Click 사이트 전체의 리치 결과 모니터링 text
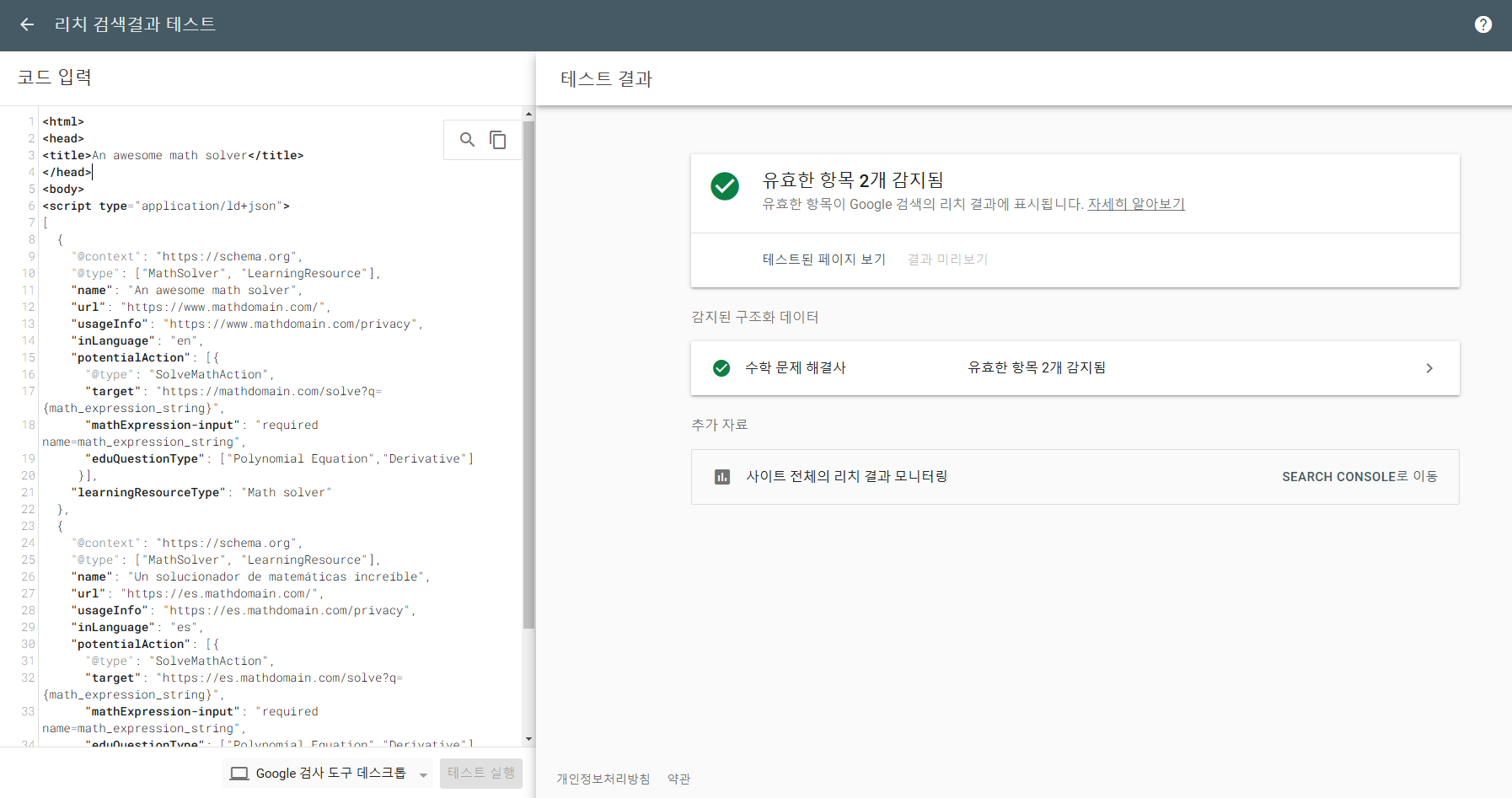 tap(846, 476)
